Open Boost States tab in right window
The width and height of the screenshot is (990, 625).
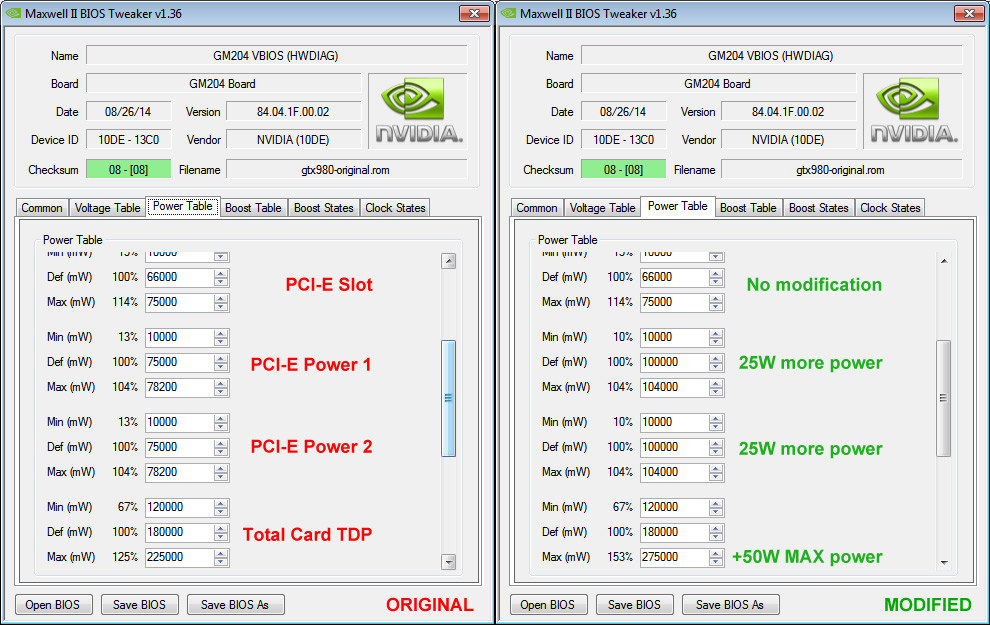click(819, 208)
